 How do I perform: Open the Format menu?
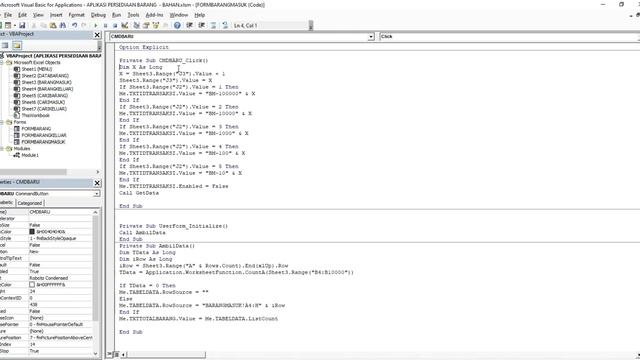76,15
